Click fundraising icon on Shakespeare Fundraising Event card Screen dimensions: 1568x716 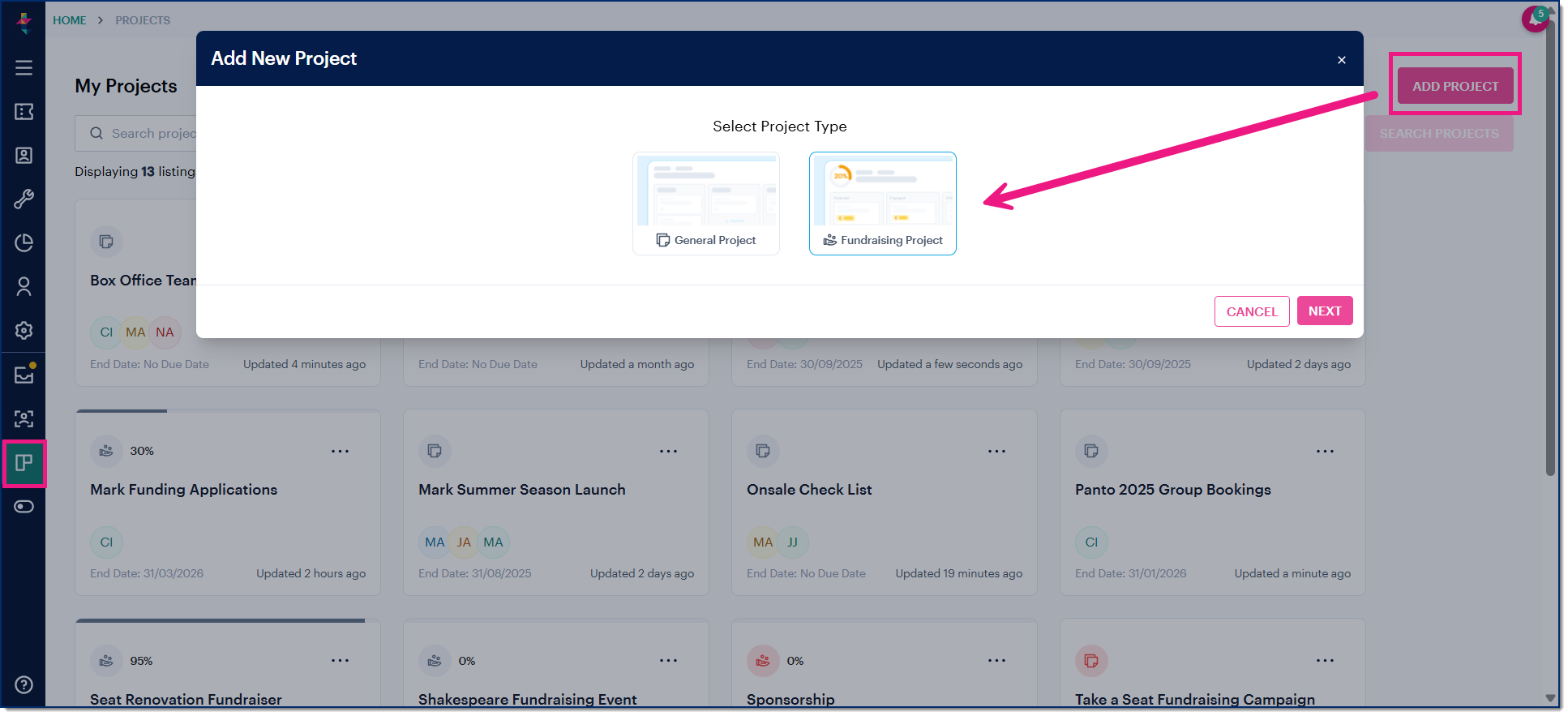(435, 661)
